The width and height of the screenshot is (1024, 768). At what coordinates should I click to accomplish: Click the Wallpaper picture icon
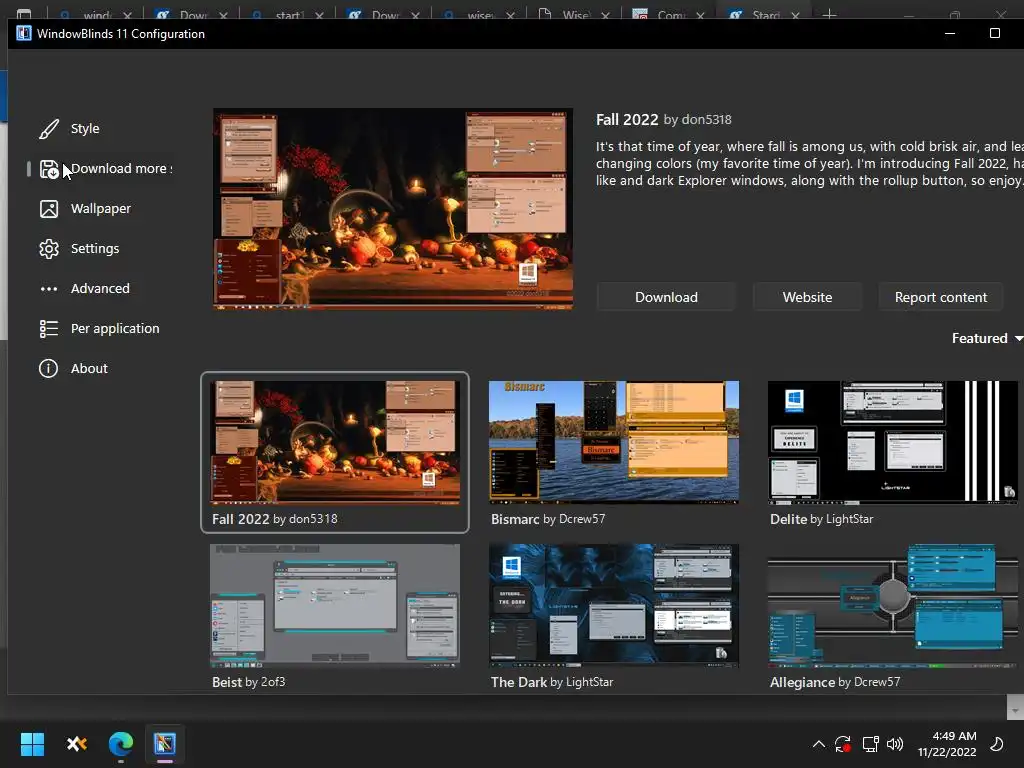pos(49,209)
